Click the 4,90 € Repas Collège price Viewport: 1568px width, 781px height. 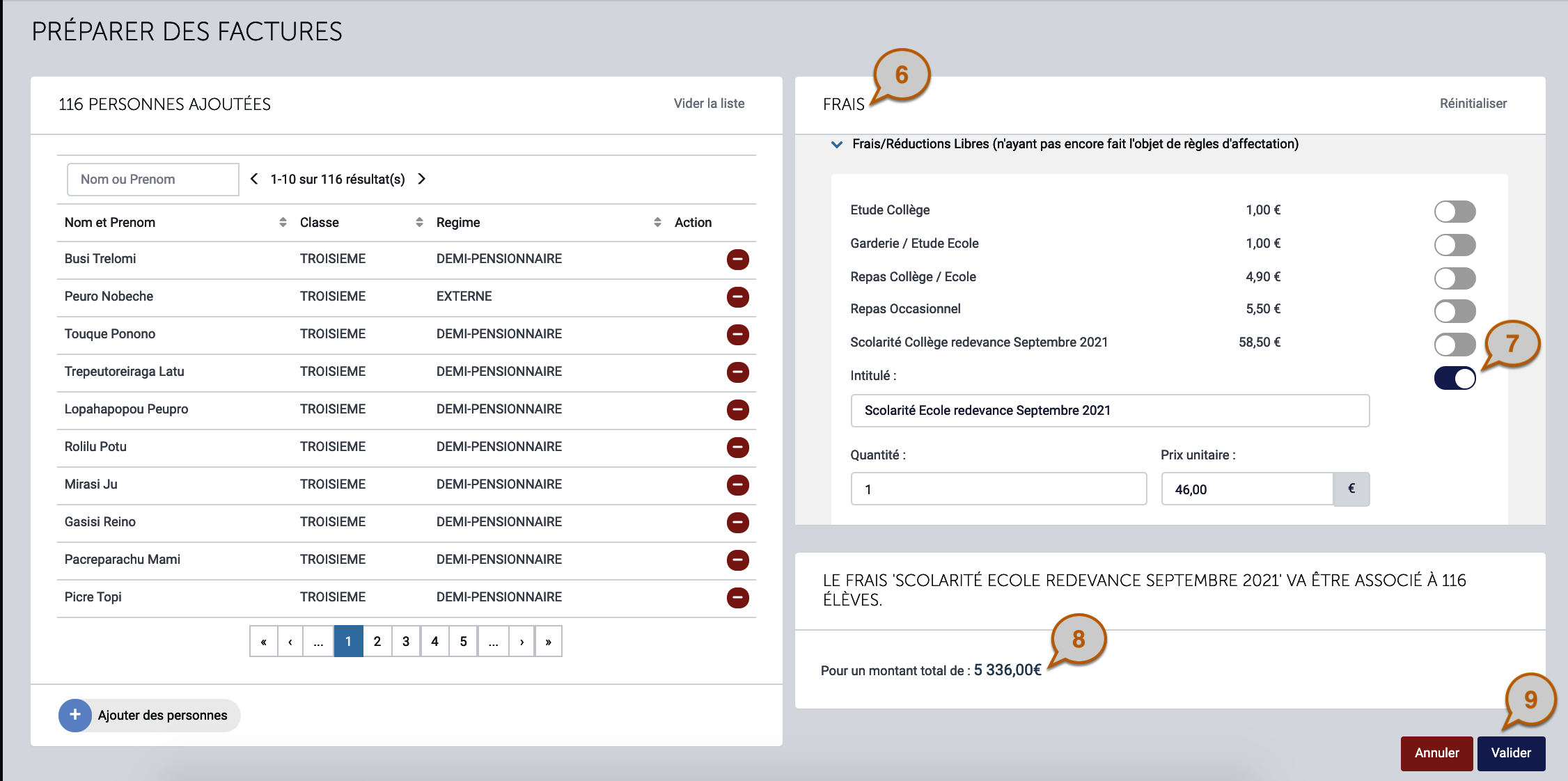coord(1263,277)
